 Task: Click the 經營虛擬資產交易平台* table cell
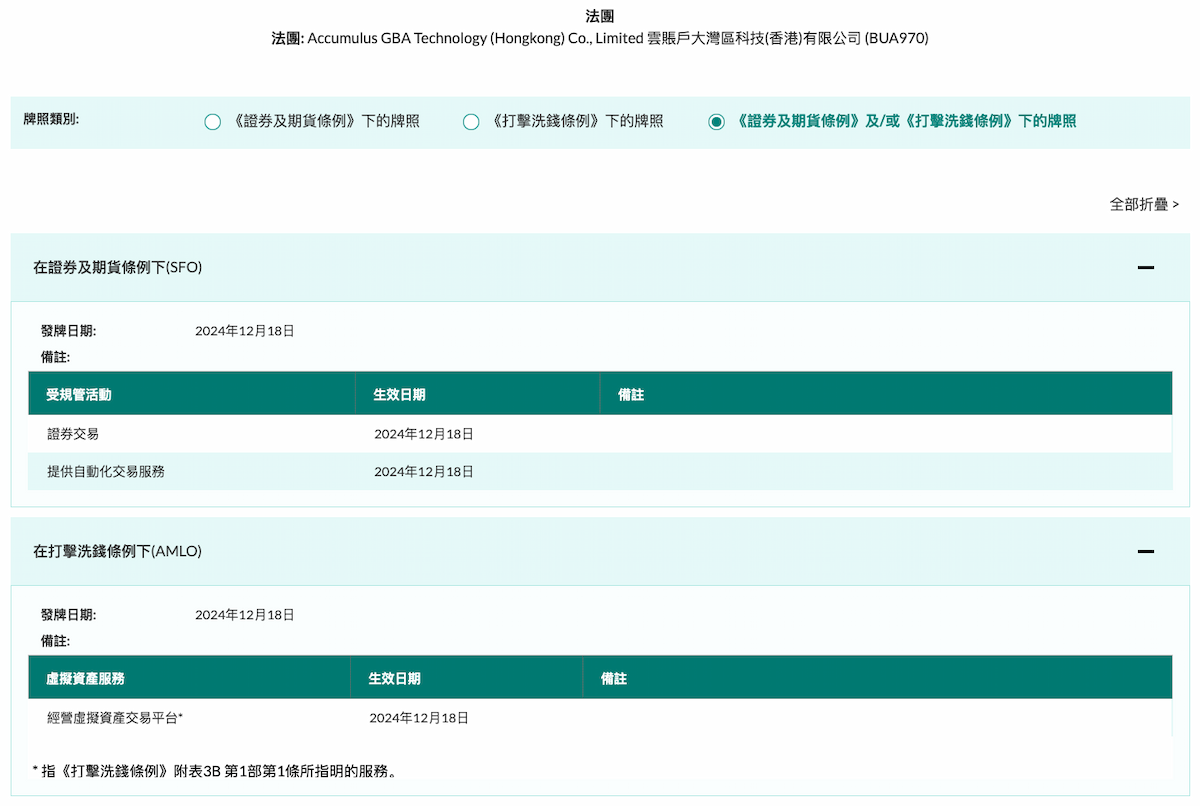(x=190, y=718)
